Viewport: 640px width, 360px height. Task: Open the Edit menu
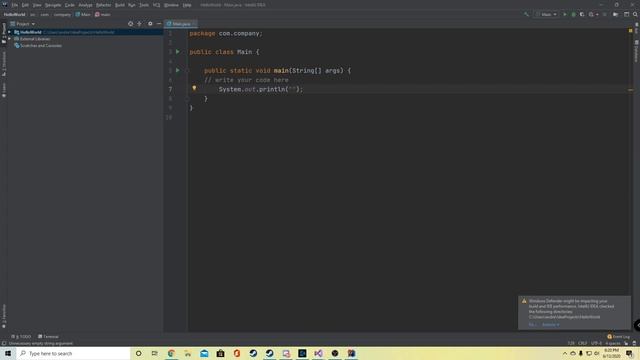(25, 5)
